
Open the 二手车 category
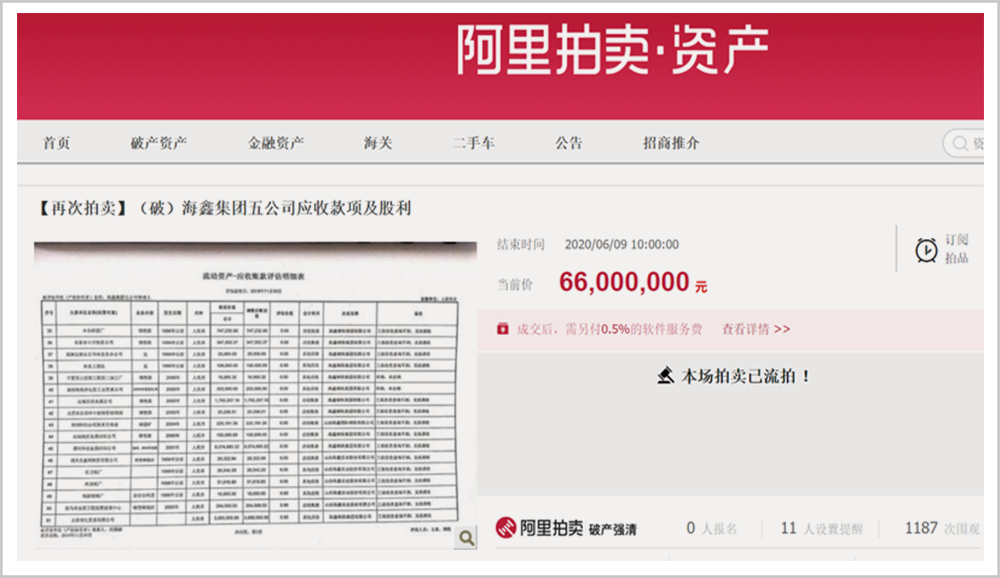[473, 143]
